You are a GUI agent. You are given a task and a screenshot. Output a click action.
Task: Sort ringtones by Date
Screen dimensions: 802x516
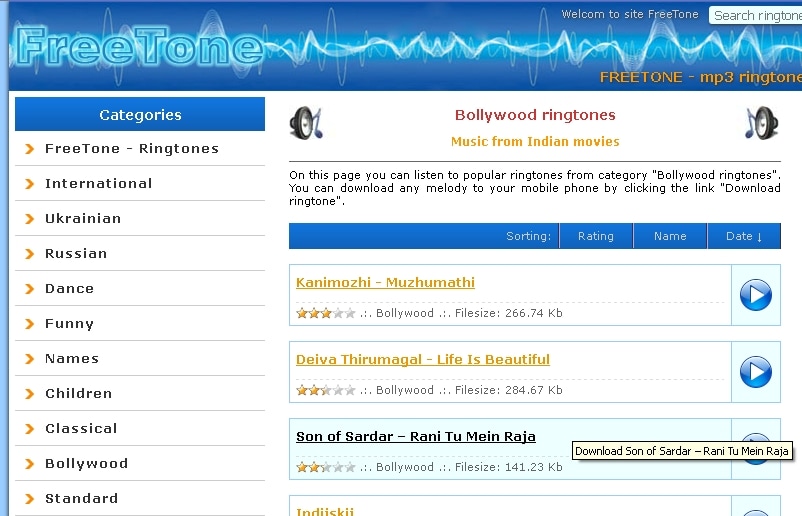pos(744,236)
